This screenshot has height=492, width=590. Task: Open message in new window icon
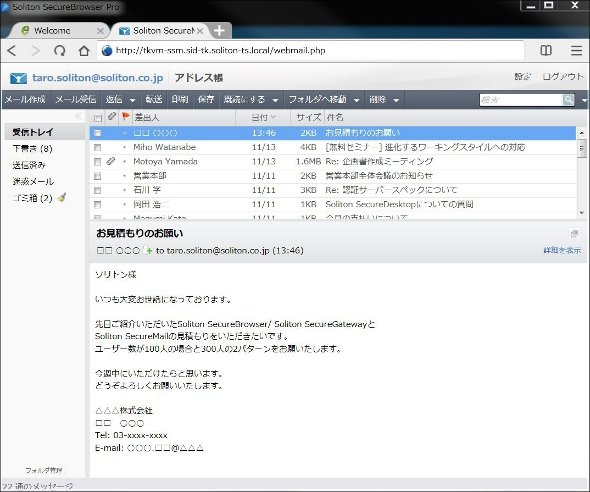(574, 234)
